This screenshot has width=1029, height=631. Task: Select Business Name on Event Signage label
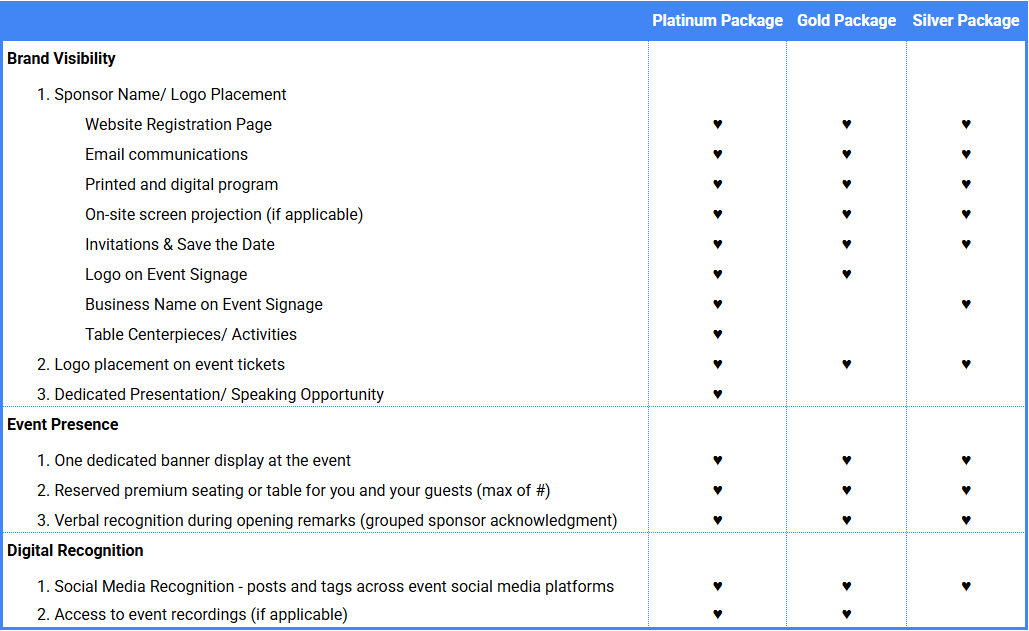[204, 305]
